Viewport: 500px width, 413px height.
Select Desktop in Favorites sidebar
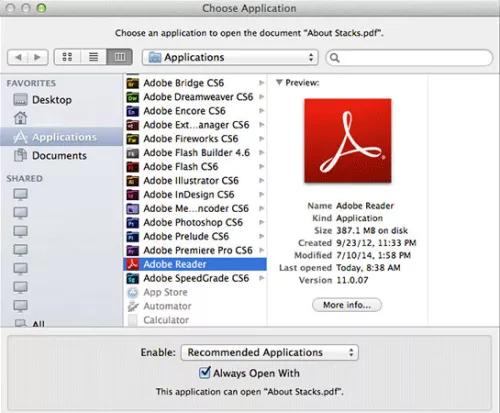click(61, 100)
